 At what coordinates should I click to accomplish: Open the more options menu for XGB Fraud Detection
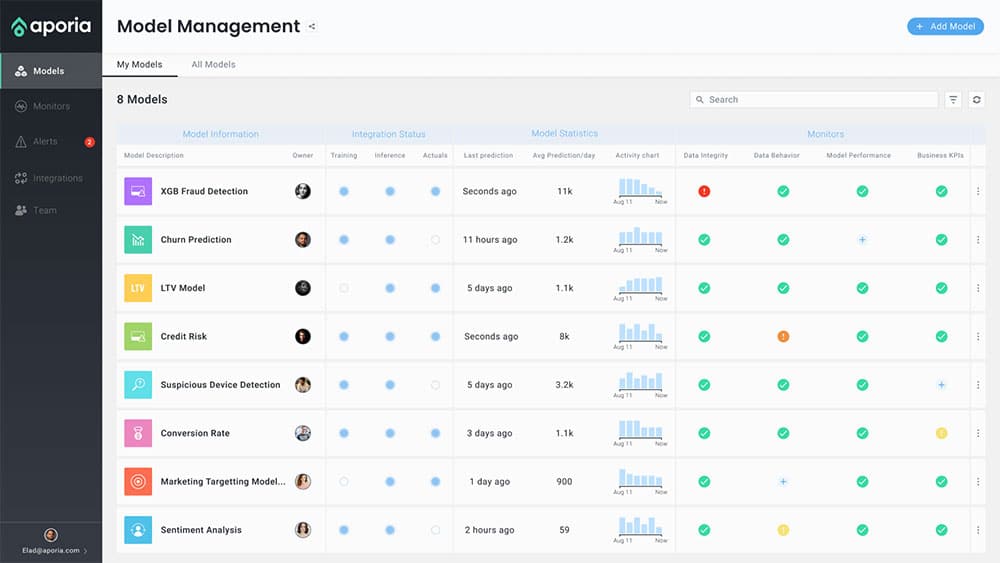[978, 191]
